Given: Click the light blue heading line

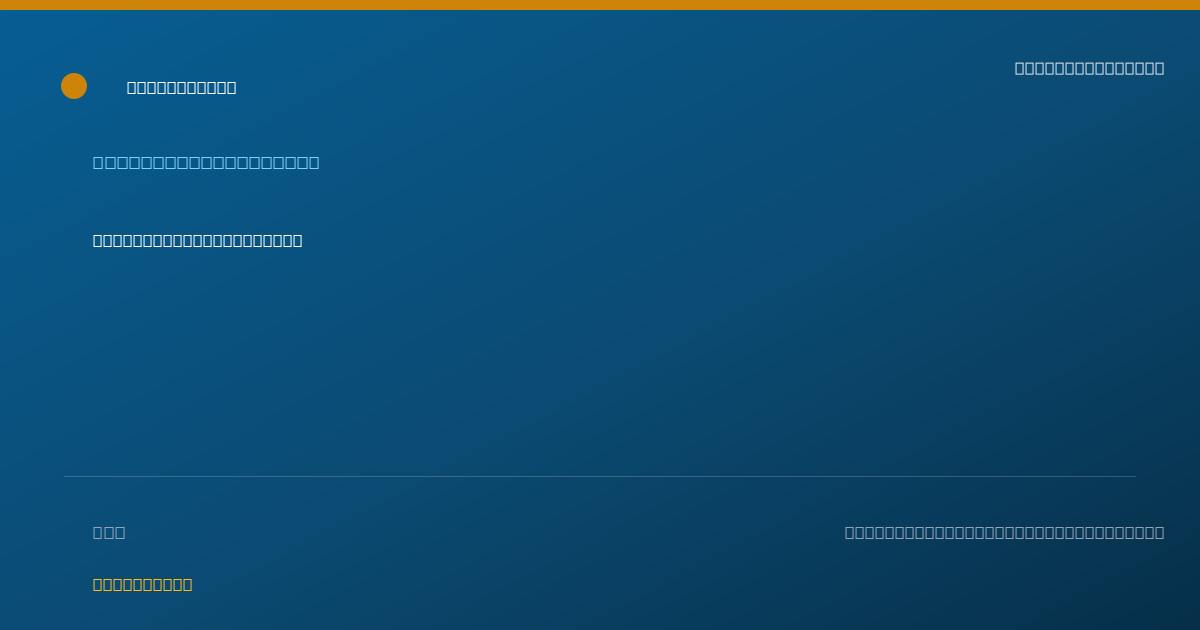Looking at the screenshot, I should pos(206,162).
